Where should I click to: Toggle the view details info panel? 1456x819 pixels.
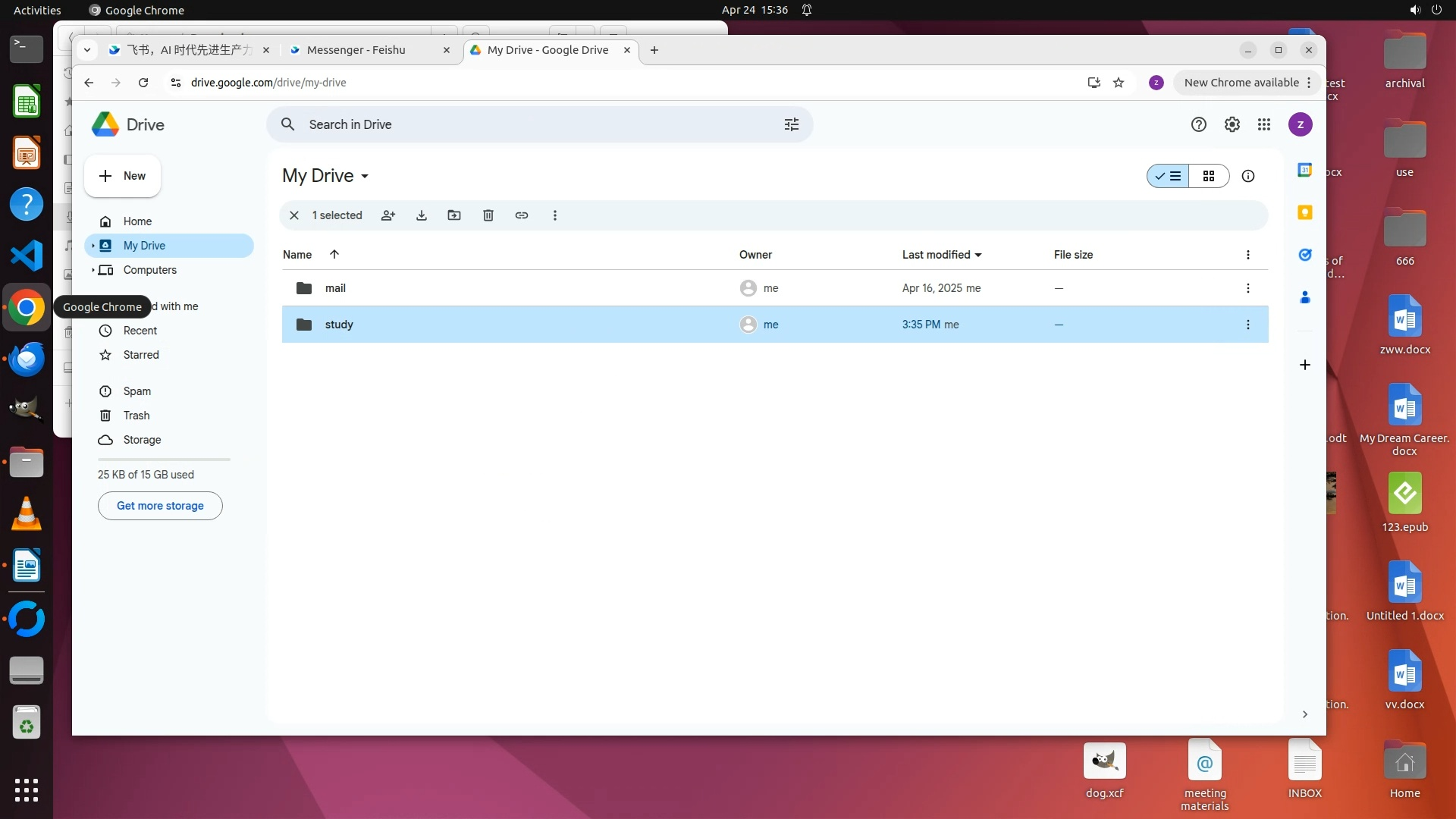(1248, 176)
